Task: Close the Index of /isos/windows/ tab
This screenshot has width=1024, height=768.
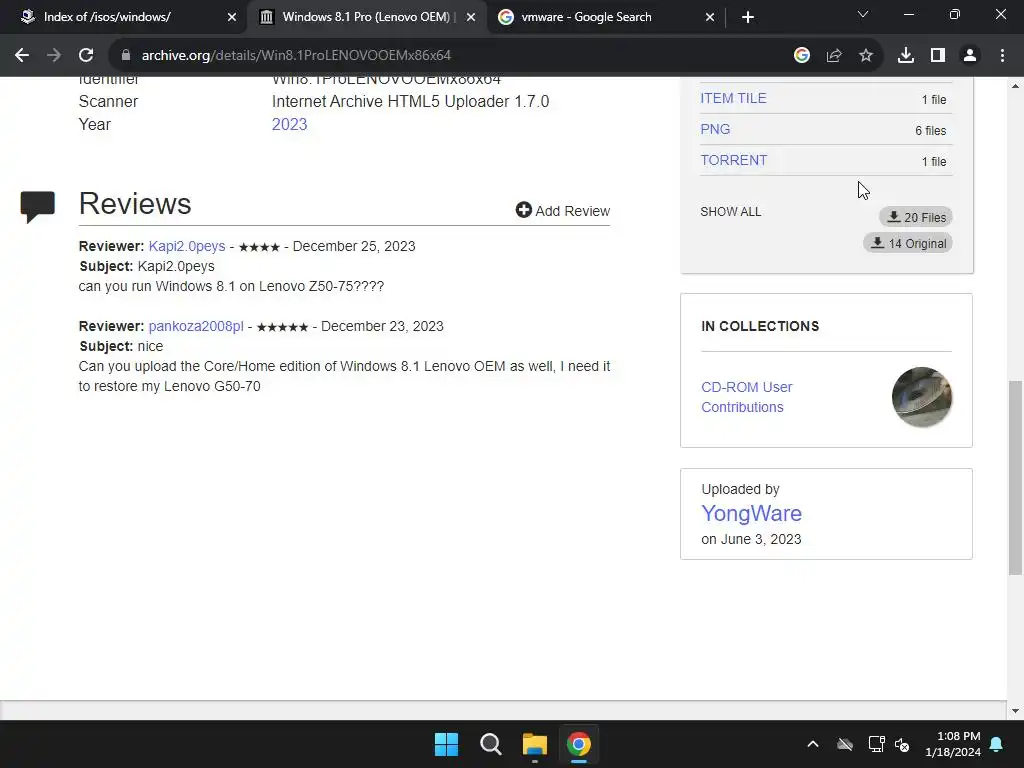Action: pyautogui.click(x=232, y=17)
